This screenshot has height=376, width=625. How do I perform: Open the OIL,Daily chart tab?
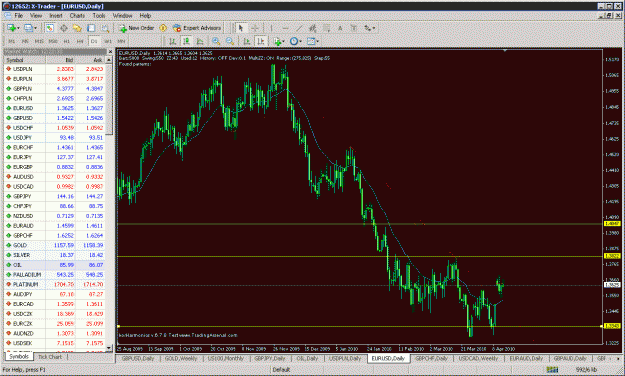pyautogui.click(x=307, y=358)
